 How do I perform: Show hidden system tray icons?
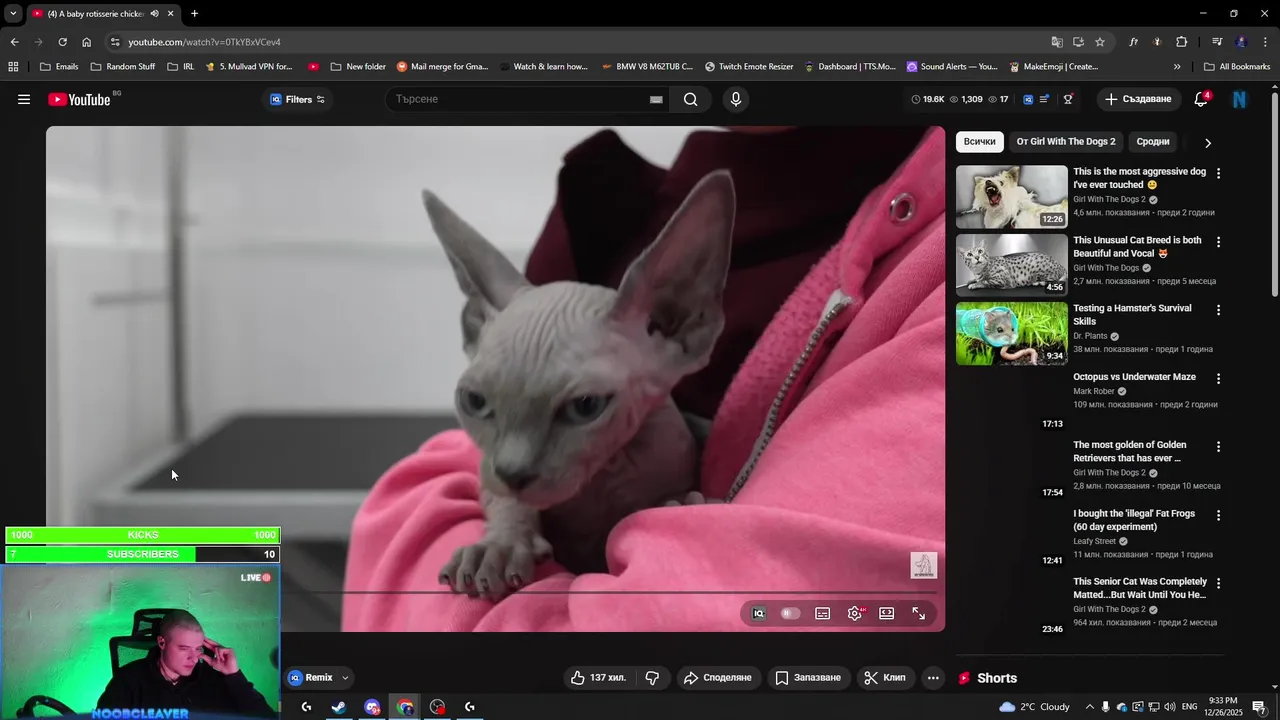coord(1090,707)
